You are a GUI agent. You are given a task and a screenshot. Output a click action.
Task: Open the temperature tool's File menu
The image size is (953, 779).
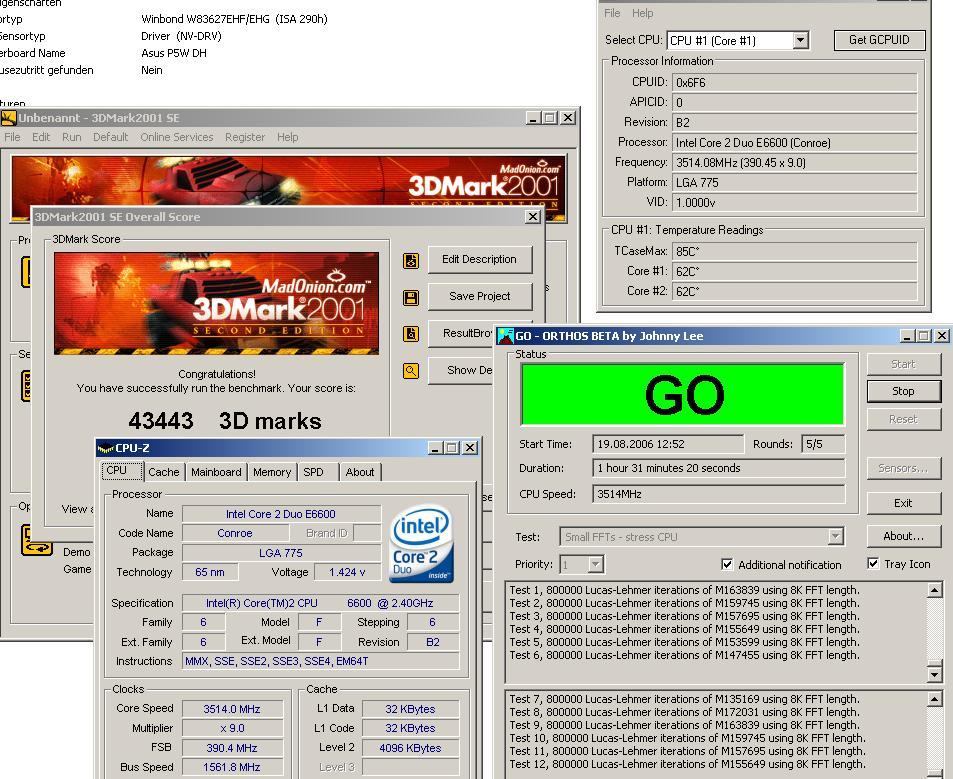coord(612,13)
